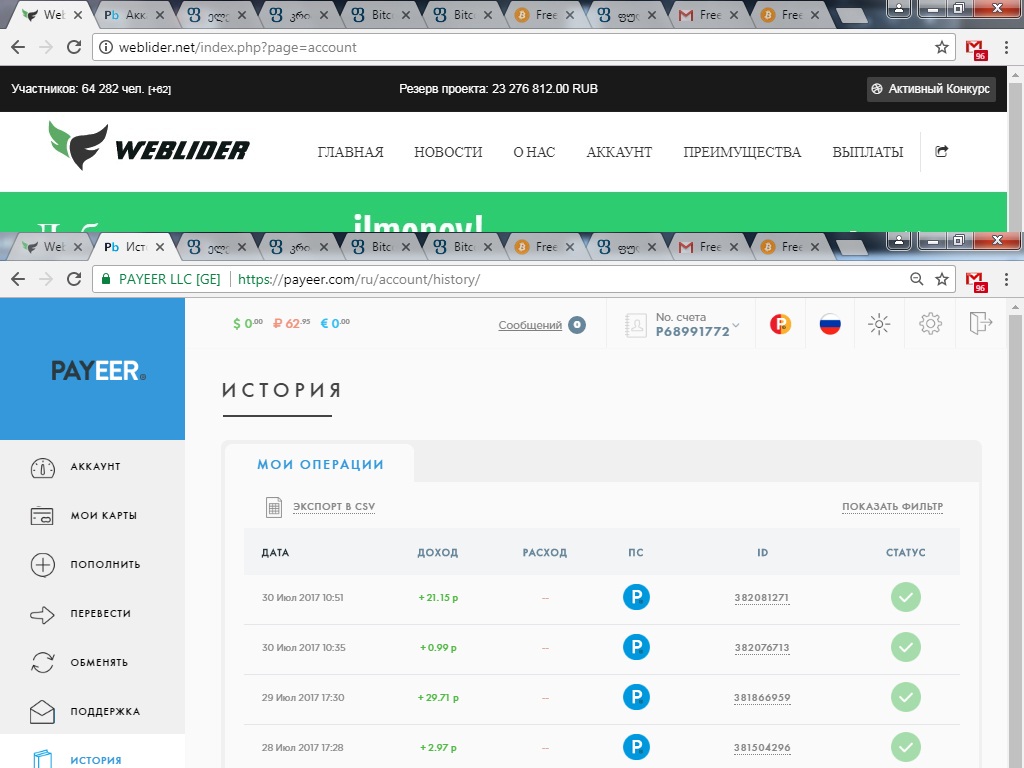Select the Мои операции tab

[x=320, y=465]
